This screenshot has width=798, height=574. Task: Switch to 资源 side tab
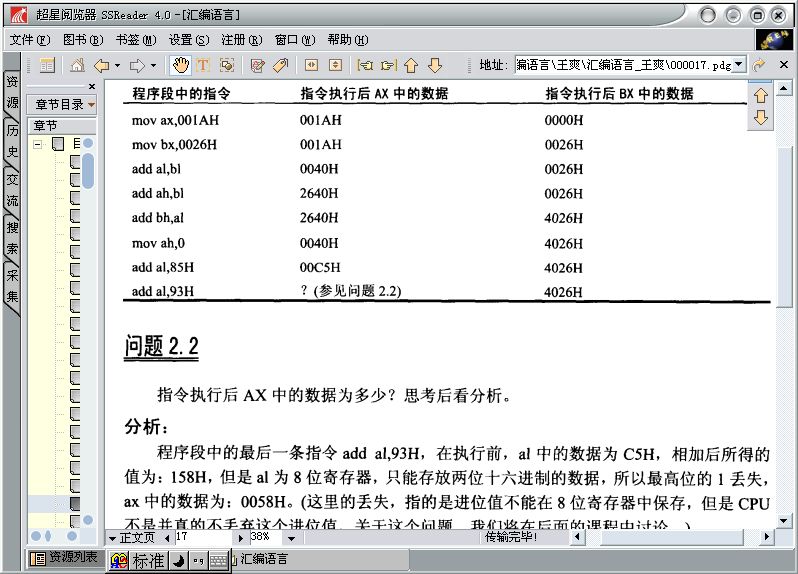[12, 93]
